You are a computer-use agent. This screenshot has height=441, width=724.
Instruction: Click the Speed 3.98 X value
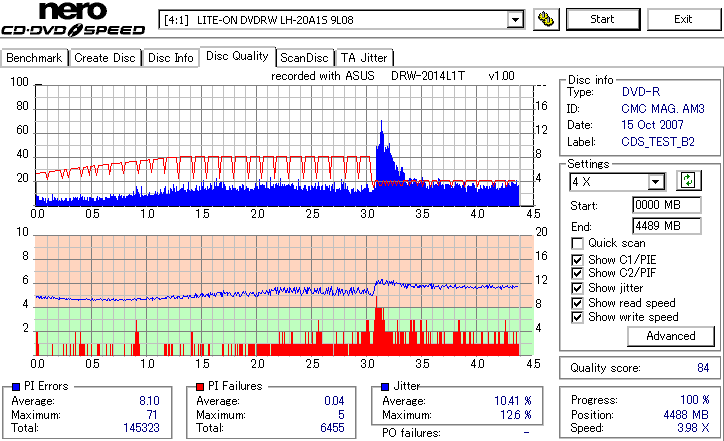(x=693, y=428)
